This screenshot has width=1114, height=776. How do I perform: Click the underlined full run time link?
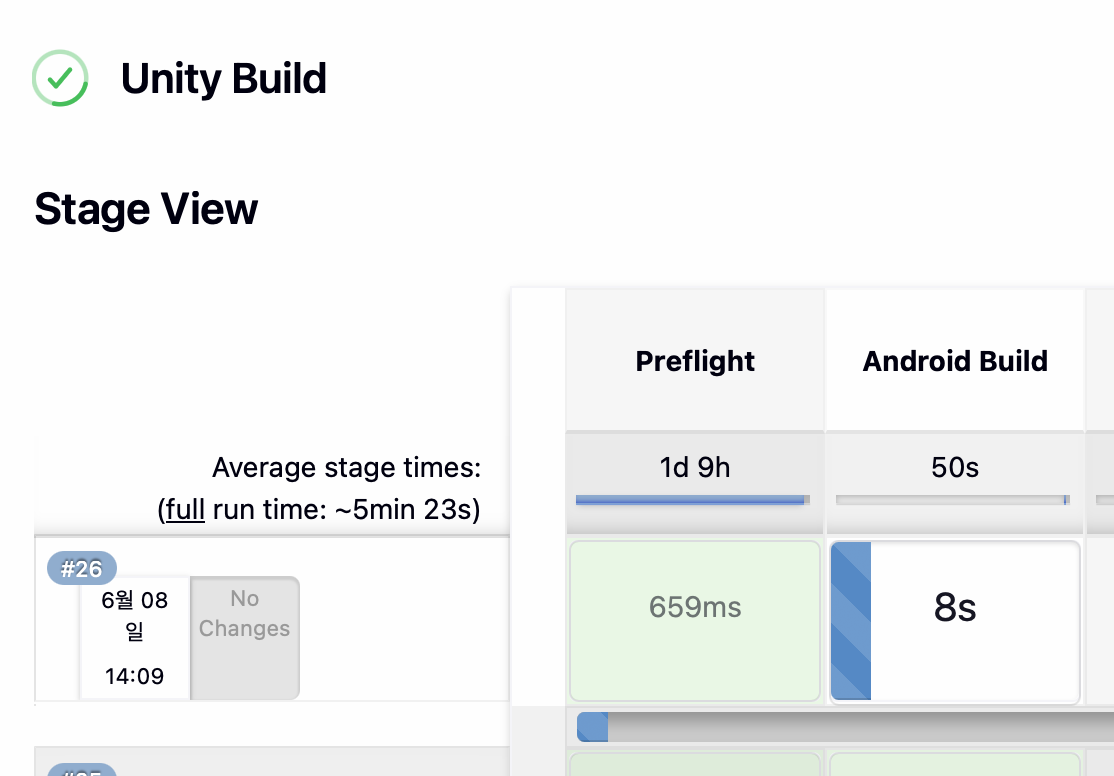pos(185,510)
